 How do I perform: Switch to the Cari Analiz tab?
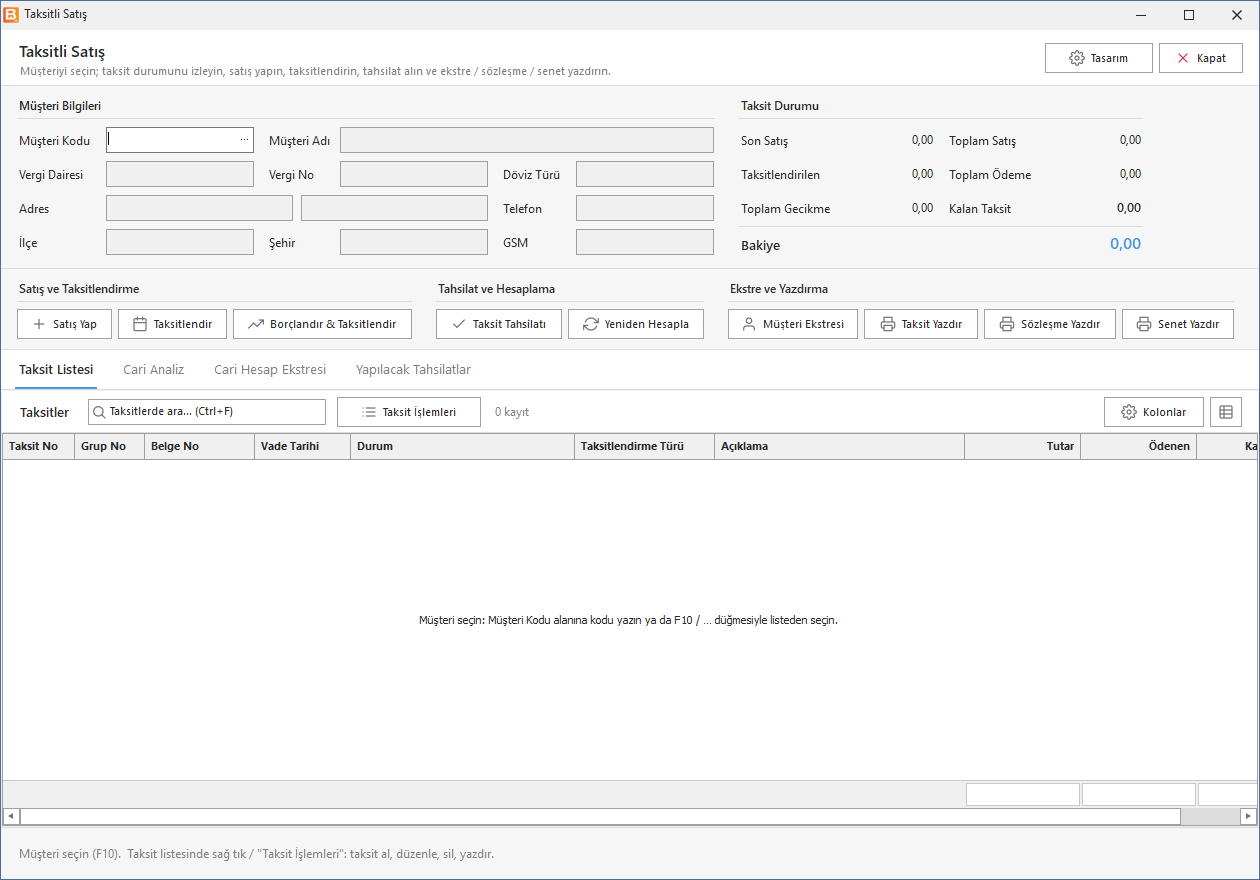point(154,370)
